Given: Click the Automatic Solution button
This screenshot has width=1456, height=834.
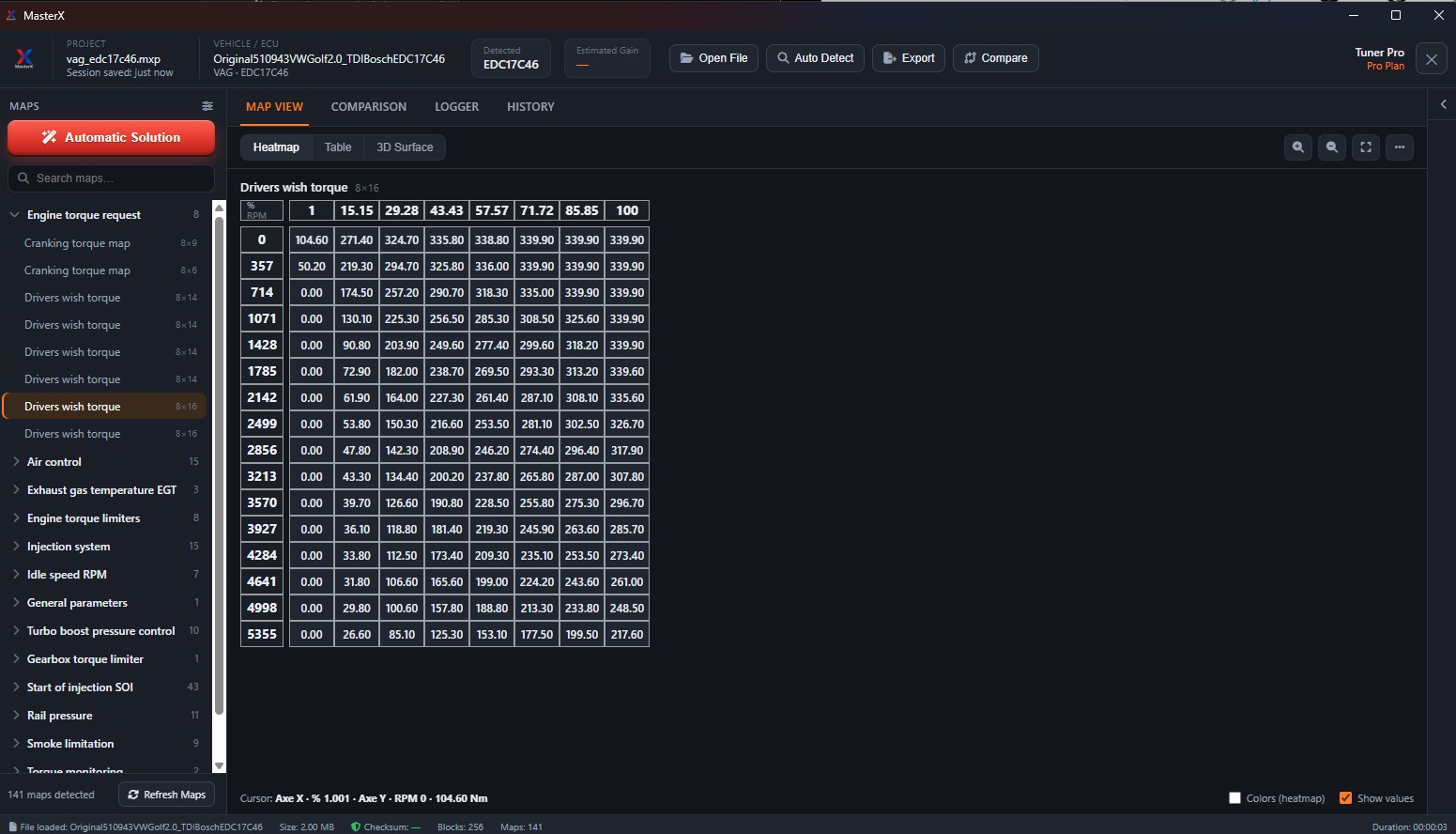Looking at the screenshot, I should tap(111, 137).
